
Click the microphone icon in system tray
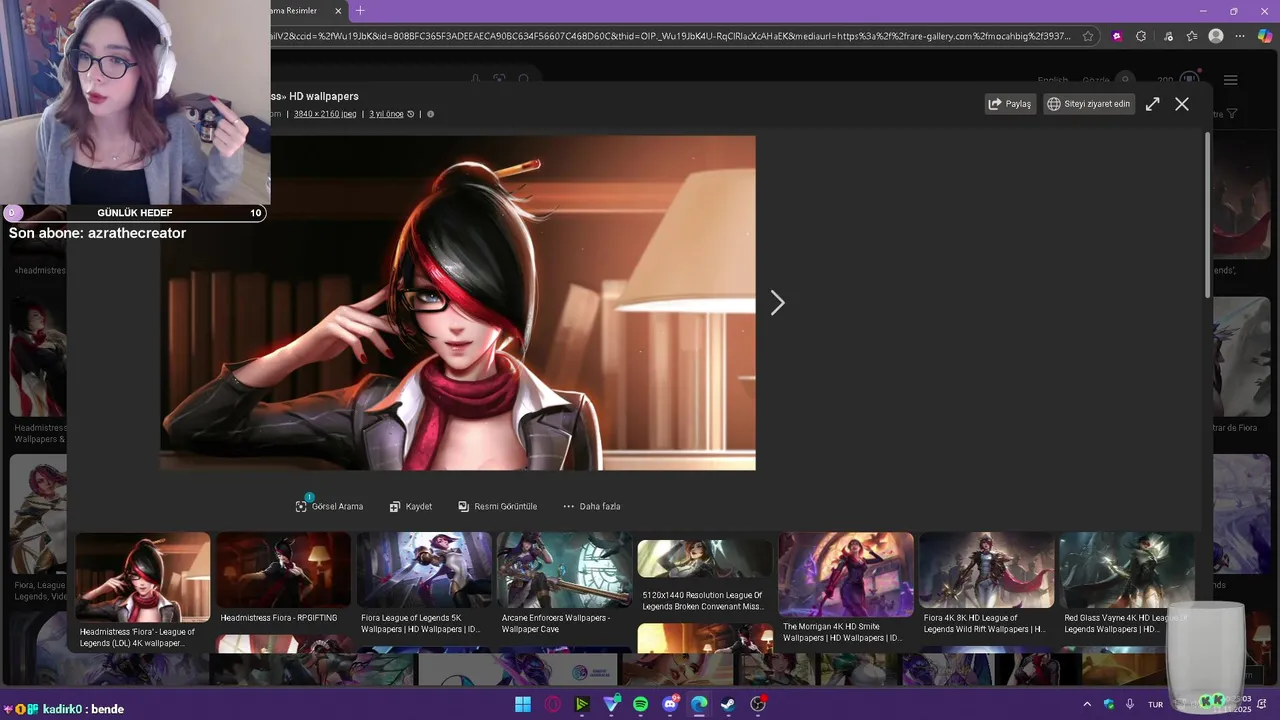1130,704
